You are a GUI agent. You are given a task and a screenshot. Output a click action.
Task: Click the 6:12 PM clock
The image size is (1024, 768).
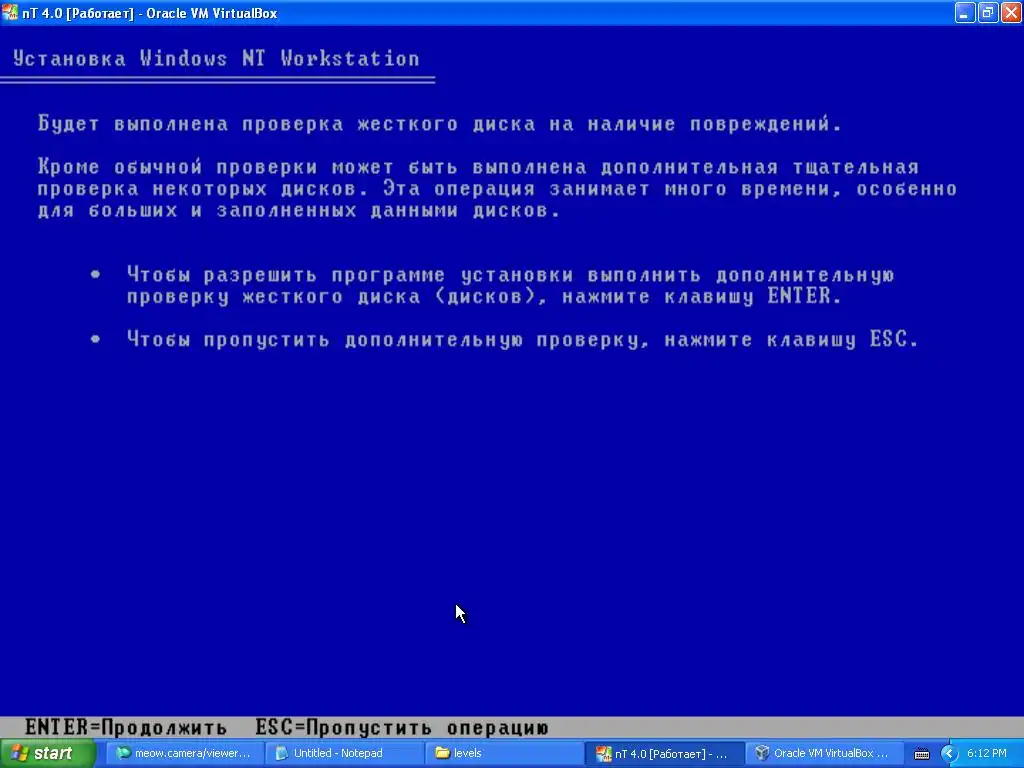click(x=986, y=754)
